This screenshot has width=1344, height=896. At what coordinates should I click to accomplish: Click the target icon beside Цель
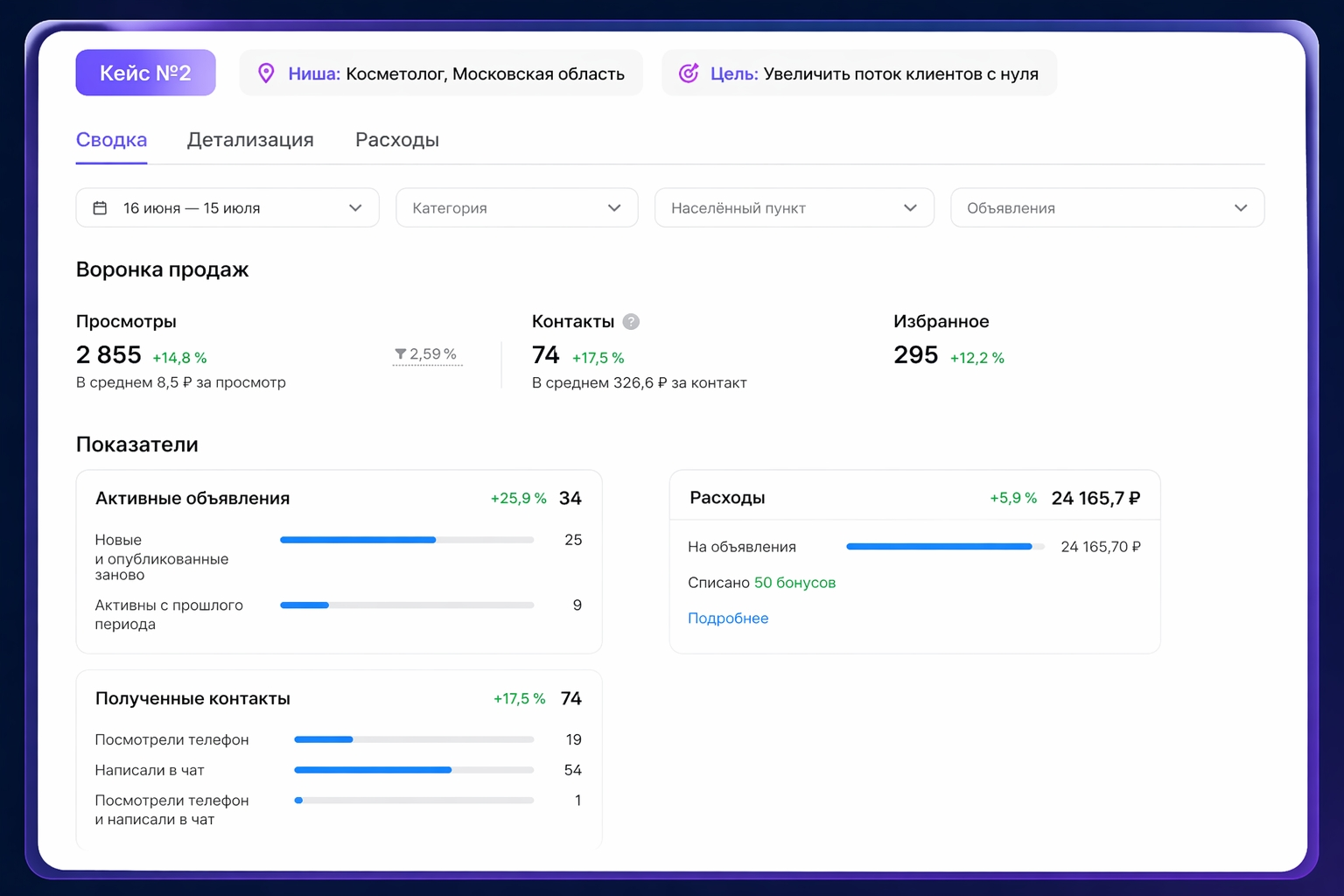pyautogui.click(x=689, y=73)
